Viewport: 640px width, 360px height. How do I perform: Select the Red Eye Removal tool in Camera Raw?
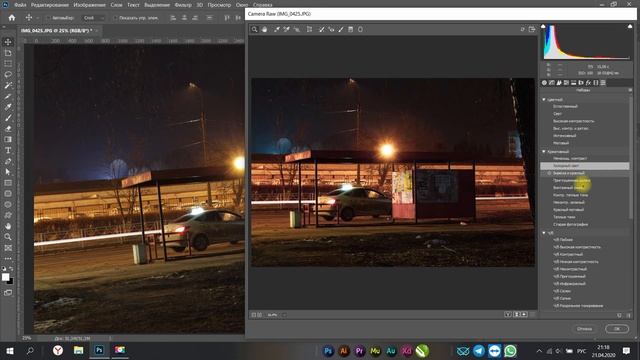331,29
